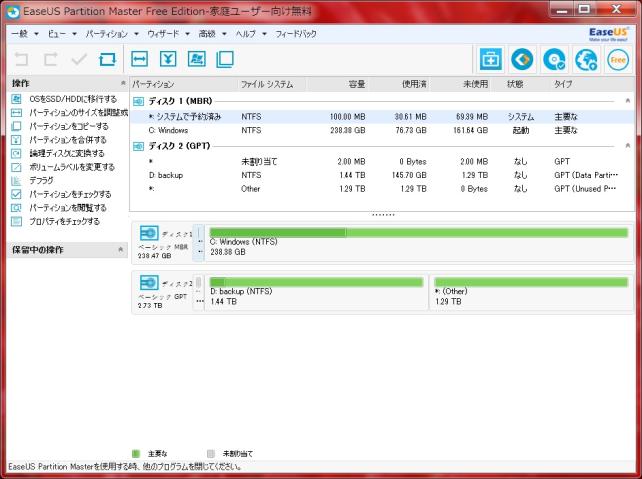
Task: Click dropdown arrow next to ウィザード
Action: tap(188, 34)
